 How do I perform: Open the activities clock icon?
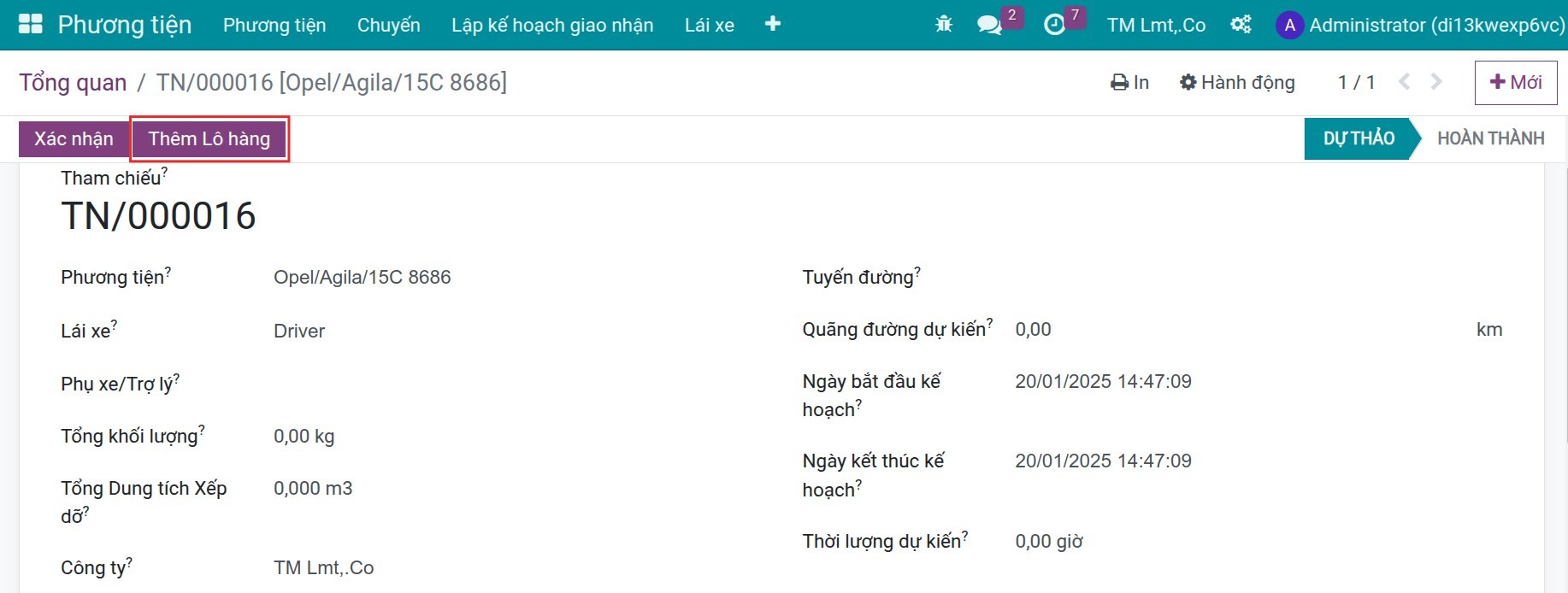[x=1055, y=25]
